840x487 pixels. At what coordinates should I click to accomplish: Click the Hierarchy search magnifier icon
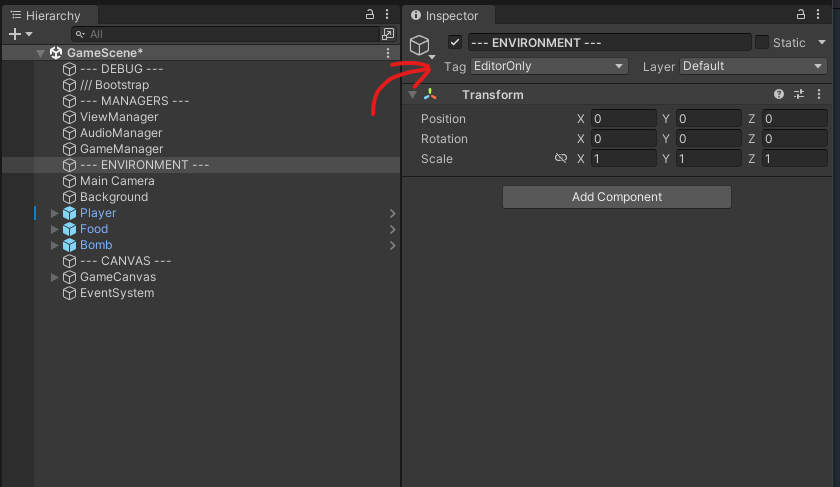point(80,34)
